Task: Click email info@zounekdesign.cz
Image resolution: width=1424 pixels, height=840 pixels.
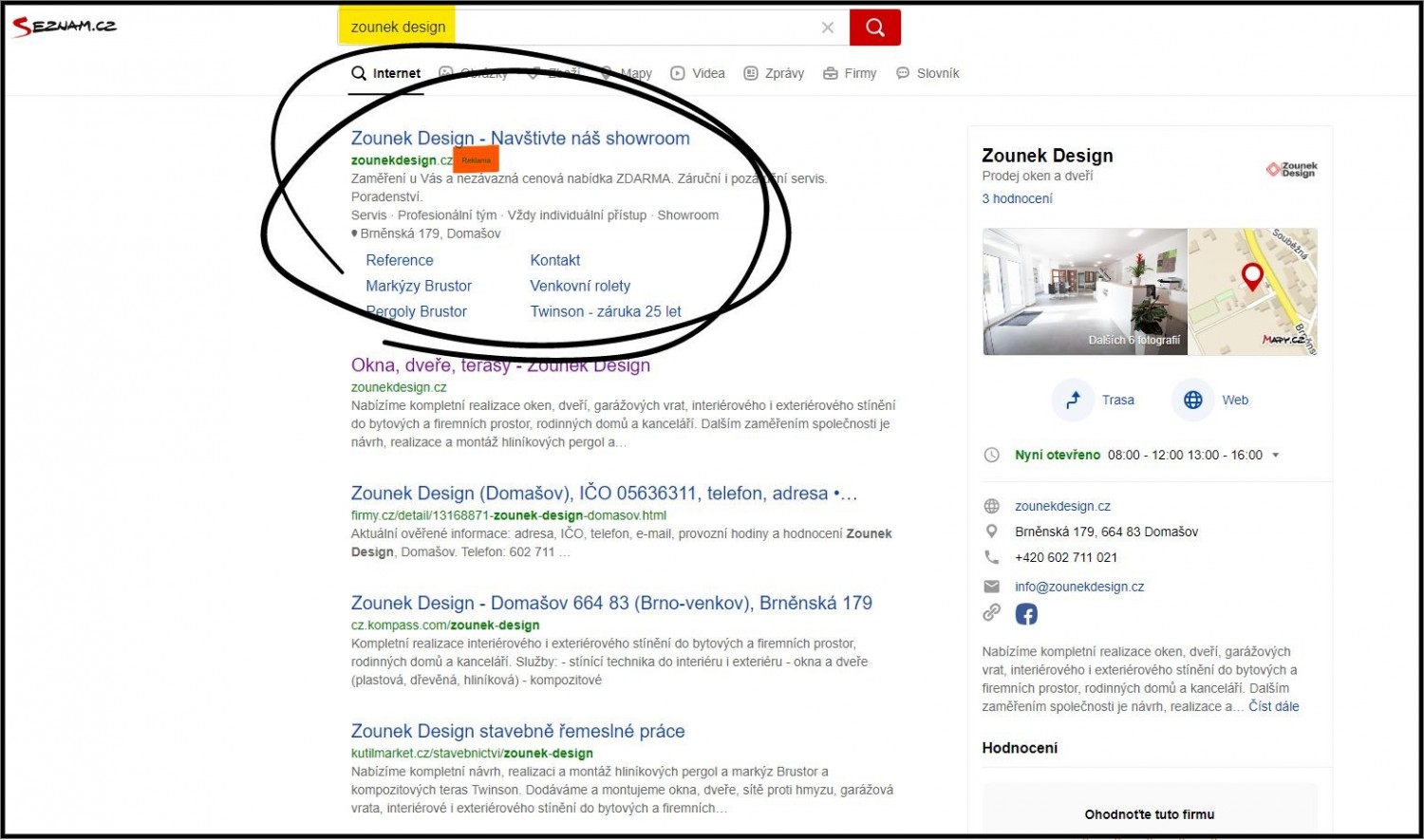Action: tap(1079, 587)
